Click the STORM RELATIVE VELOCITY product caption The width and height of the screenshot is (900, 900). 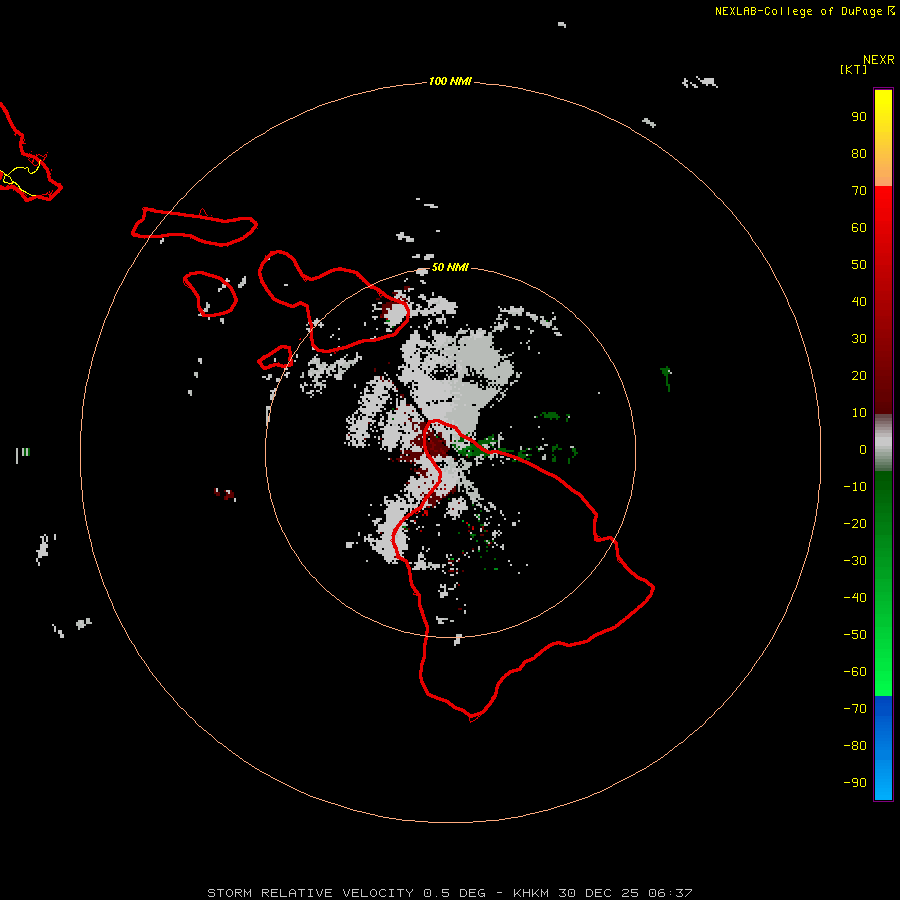[310, 893]
